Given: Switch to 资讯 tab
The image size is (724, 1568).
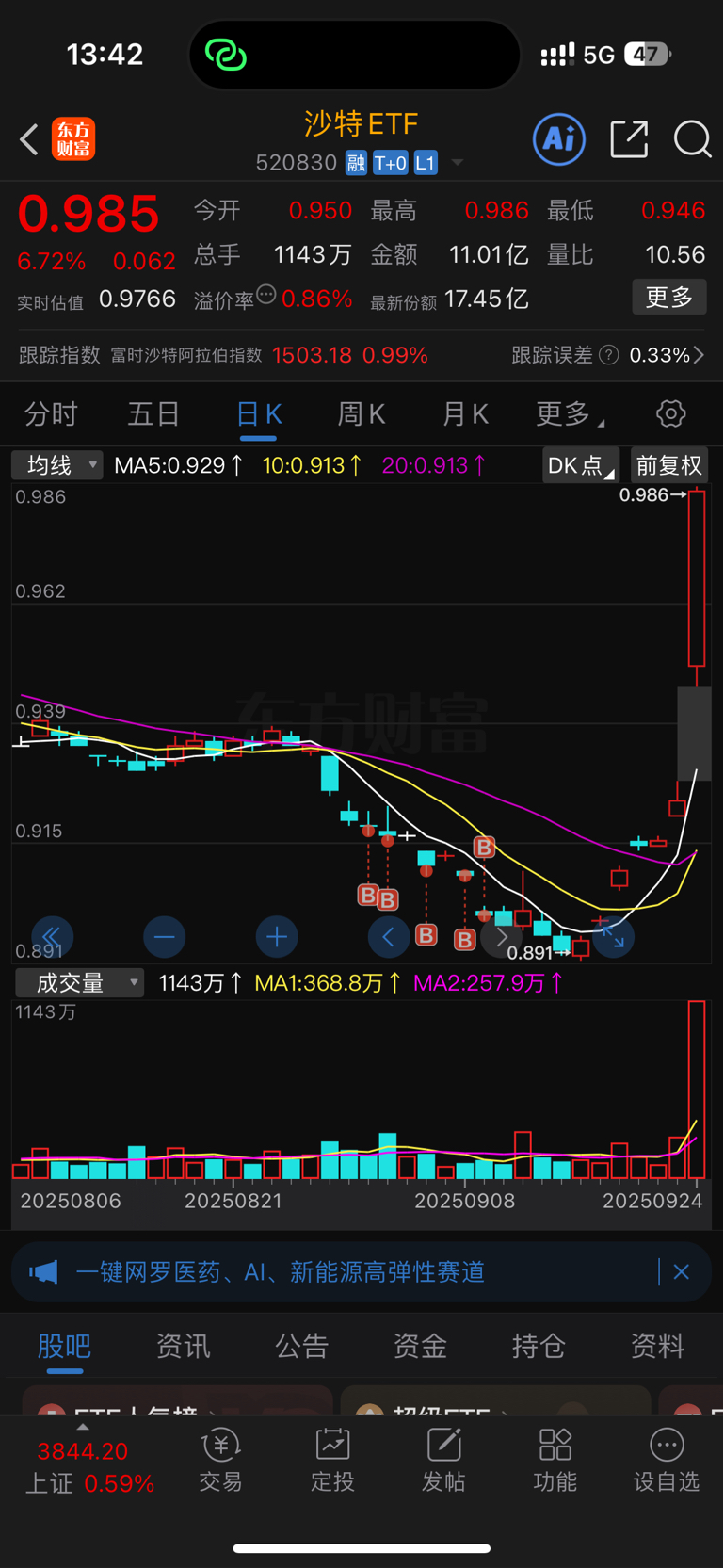Looking at the screenshot, I should [183, 1346].
